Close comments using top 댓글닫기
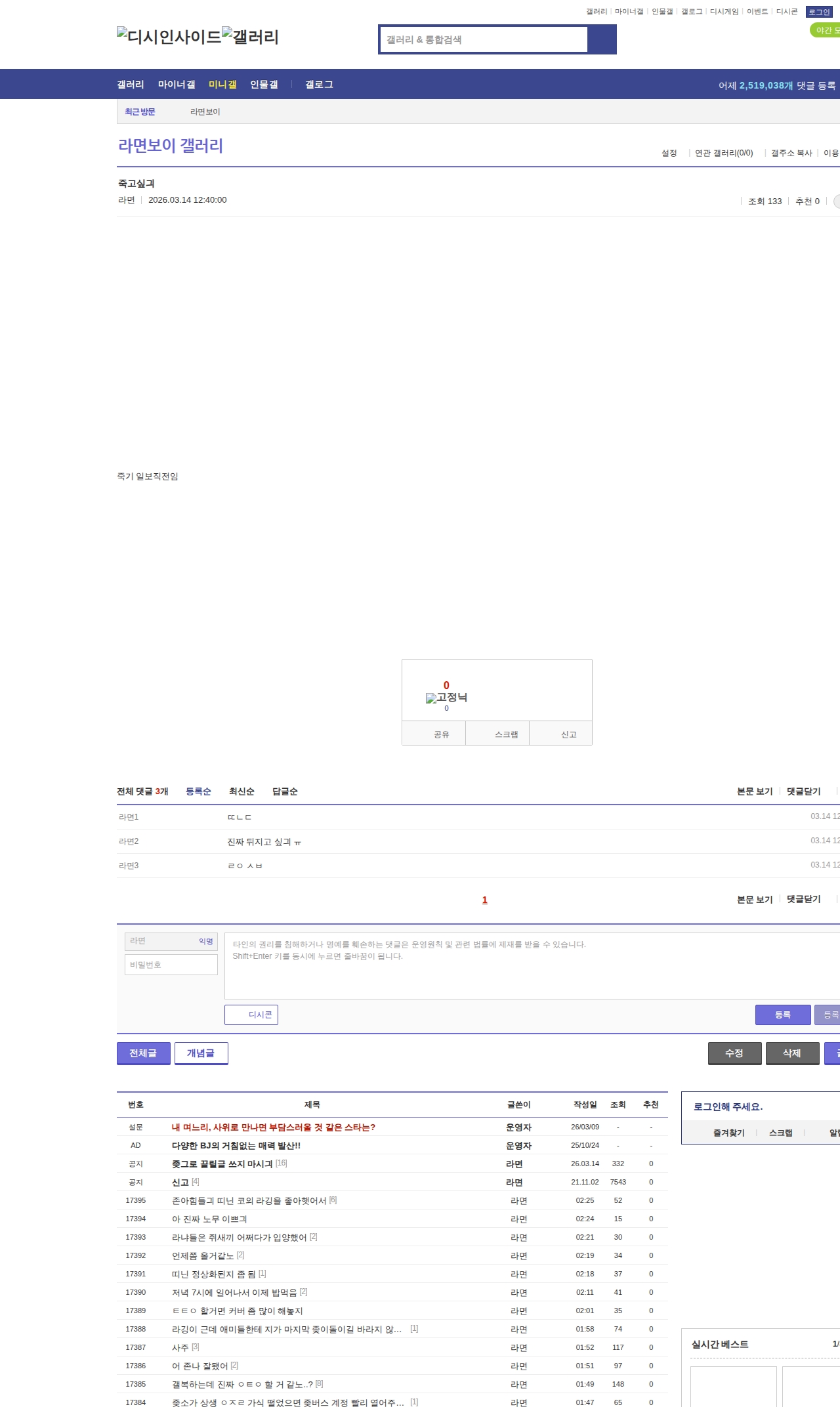Screen dimensions: 840x1407 [x=804, y=791]
